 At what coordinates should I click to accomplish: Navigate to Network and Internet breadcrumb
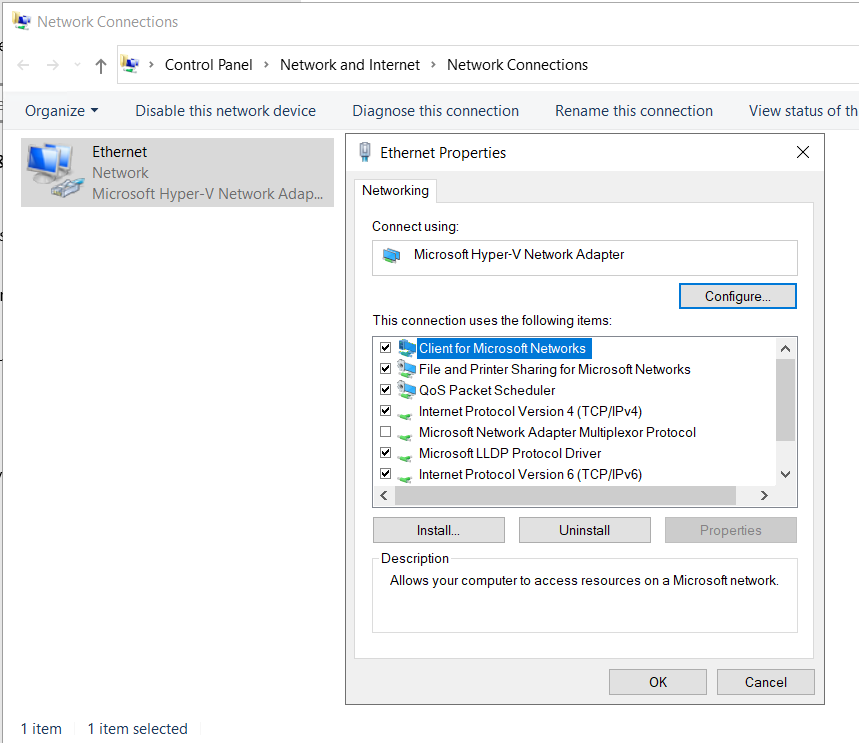(350, 65)
